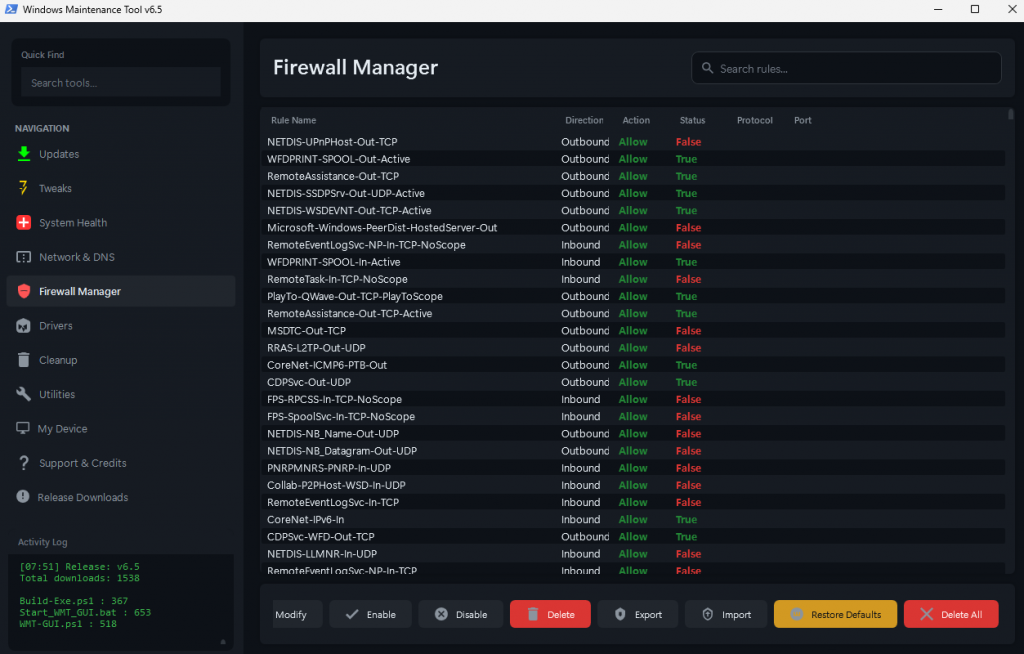The height and width of the screenshot is (654, 1024).
Task: Select rule RRAS-L2TP-Out-UDP
Action: [x=633, y=348]
